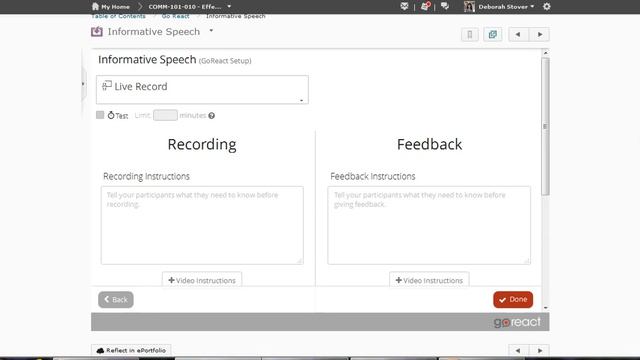The image size is (640, 360).
Task: Open topic in a new window icon
Action: [493, 34]
